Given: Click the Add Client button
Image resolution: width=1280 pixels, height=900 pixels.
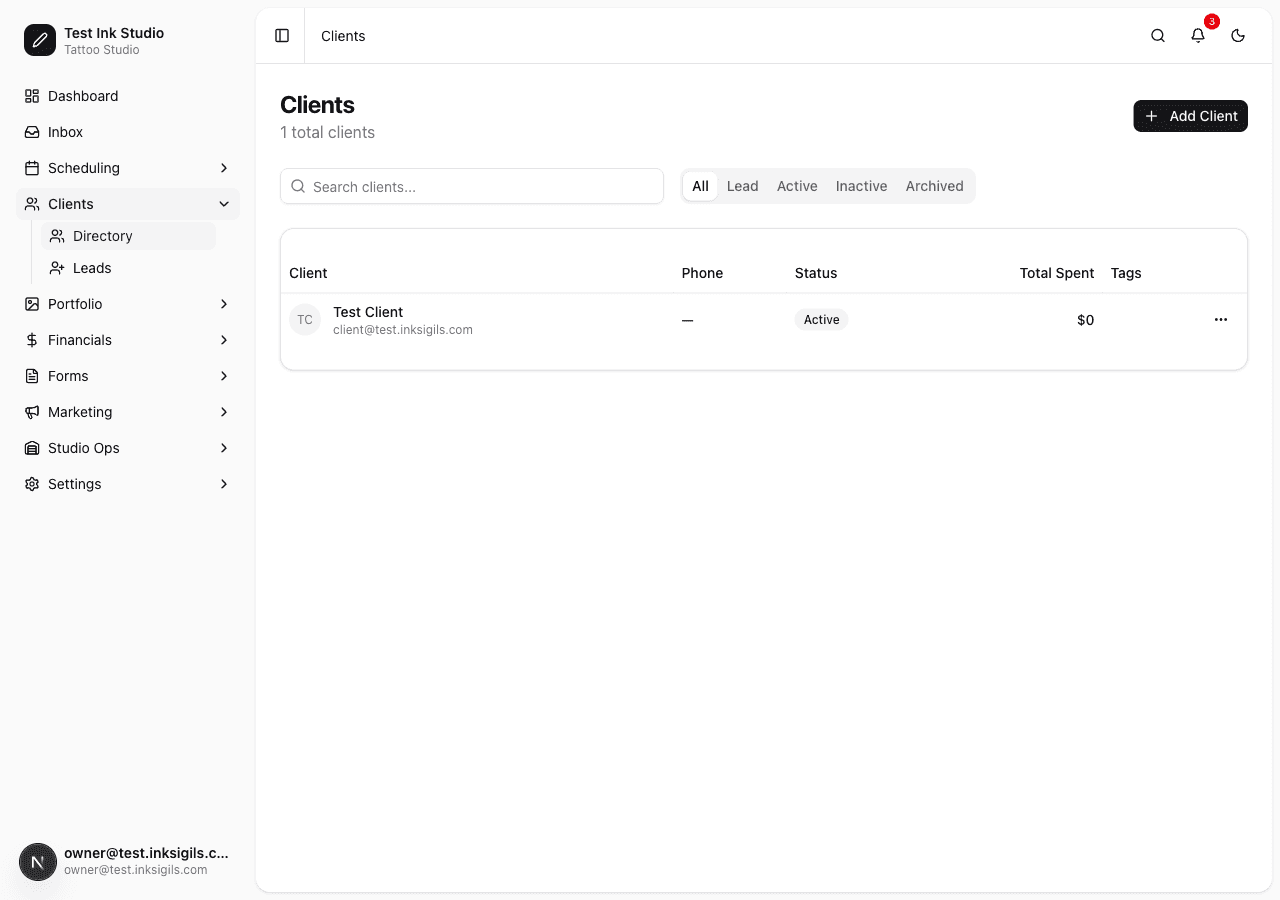Looking at the screenshot, I should point(1190,115).
